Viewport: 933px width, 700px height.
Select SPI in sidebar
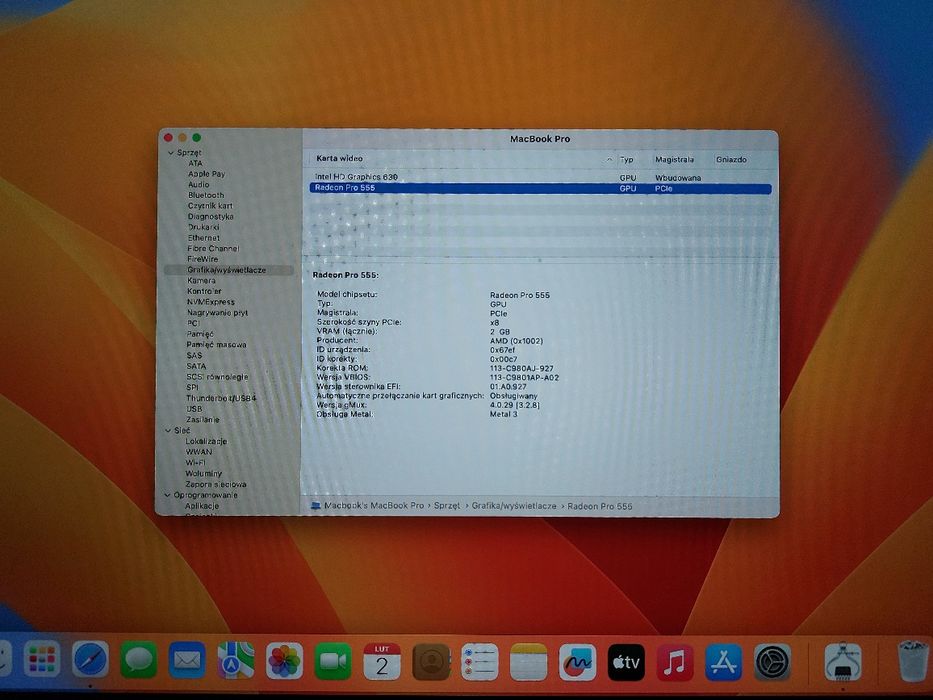tap(192, 388)
